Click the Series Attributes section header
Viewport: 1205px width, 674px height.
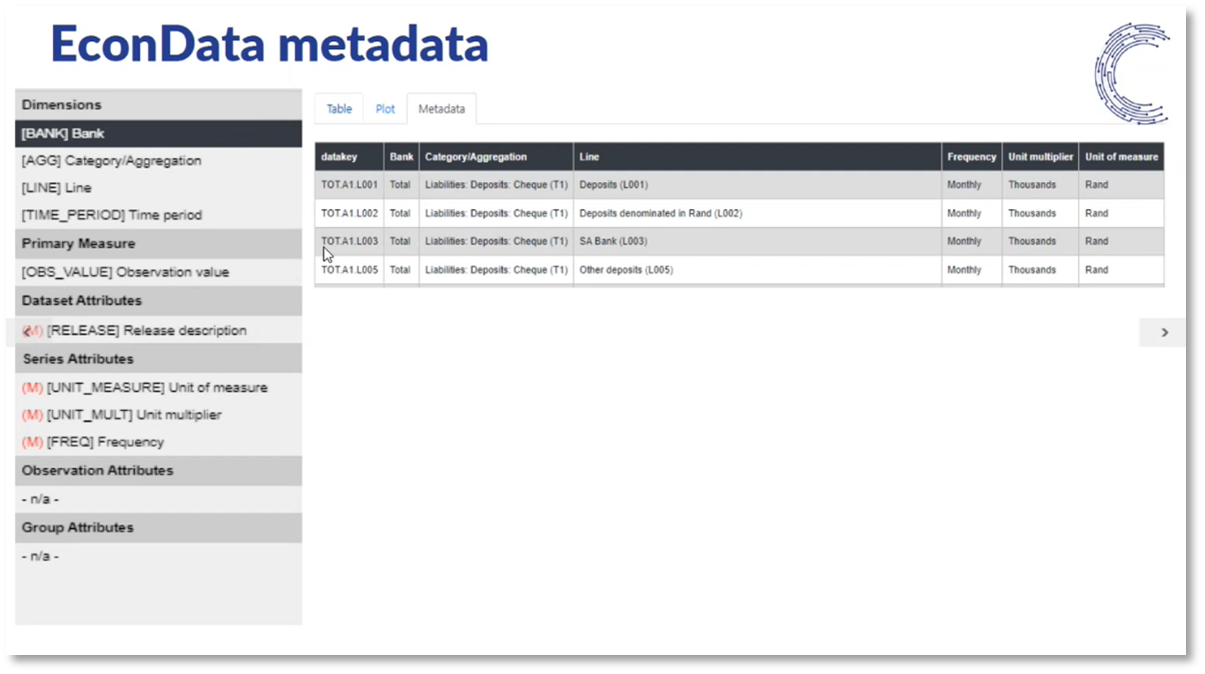pos(158,359)
